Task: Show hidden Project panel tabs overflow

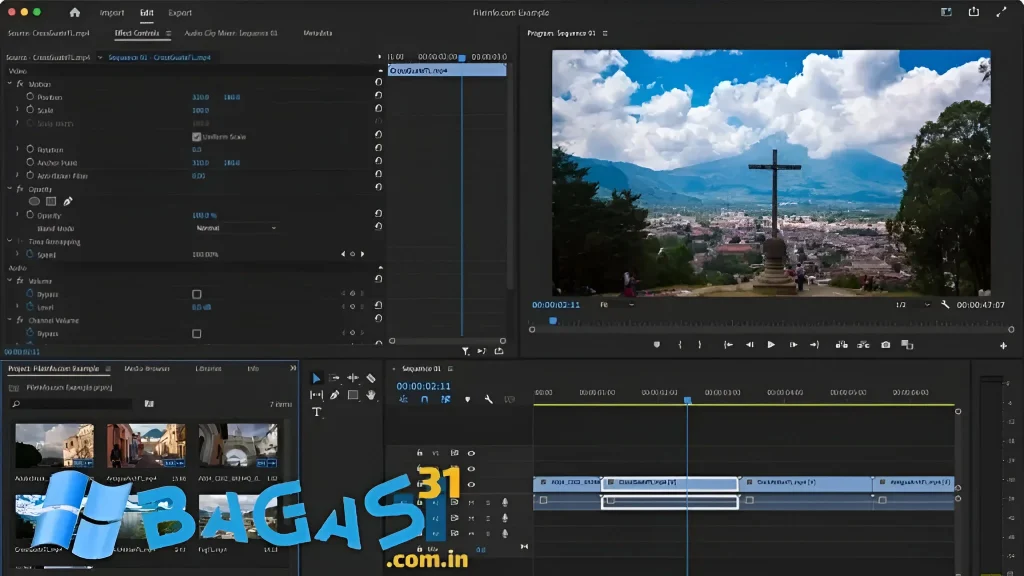Action: [x=293, y=368]
